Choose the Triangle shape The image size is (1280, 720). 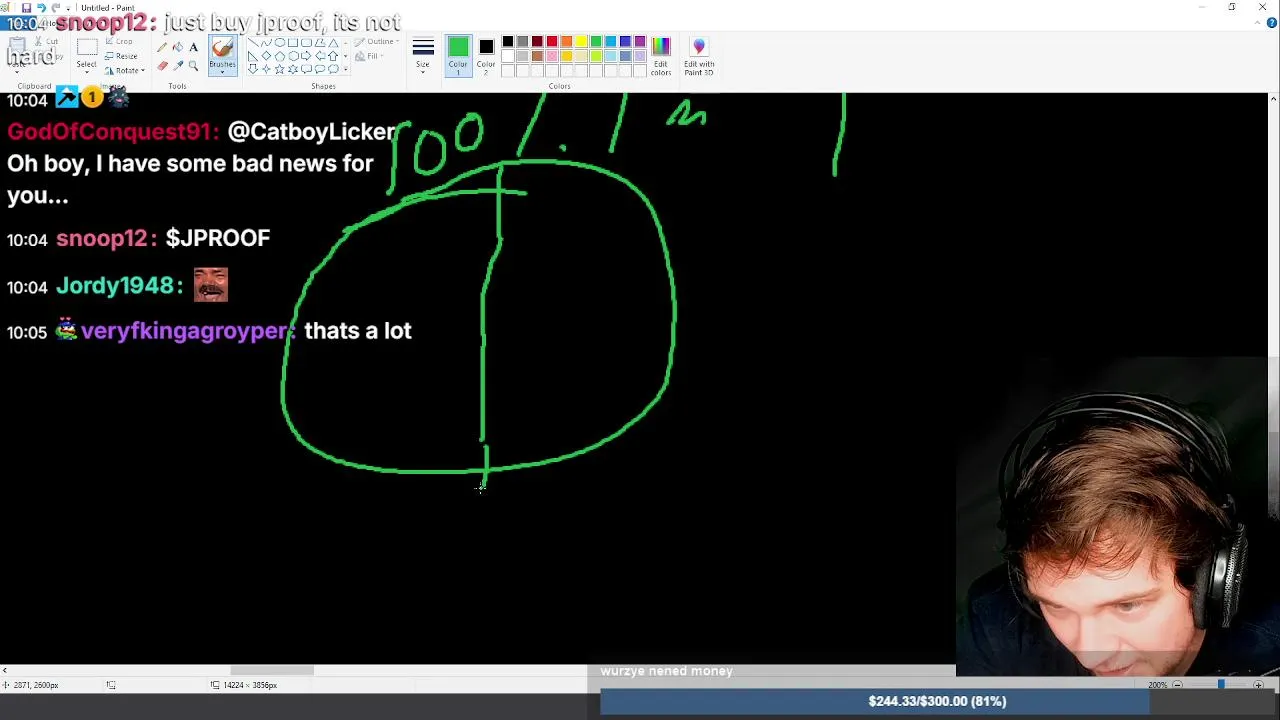coord(333,42)
